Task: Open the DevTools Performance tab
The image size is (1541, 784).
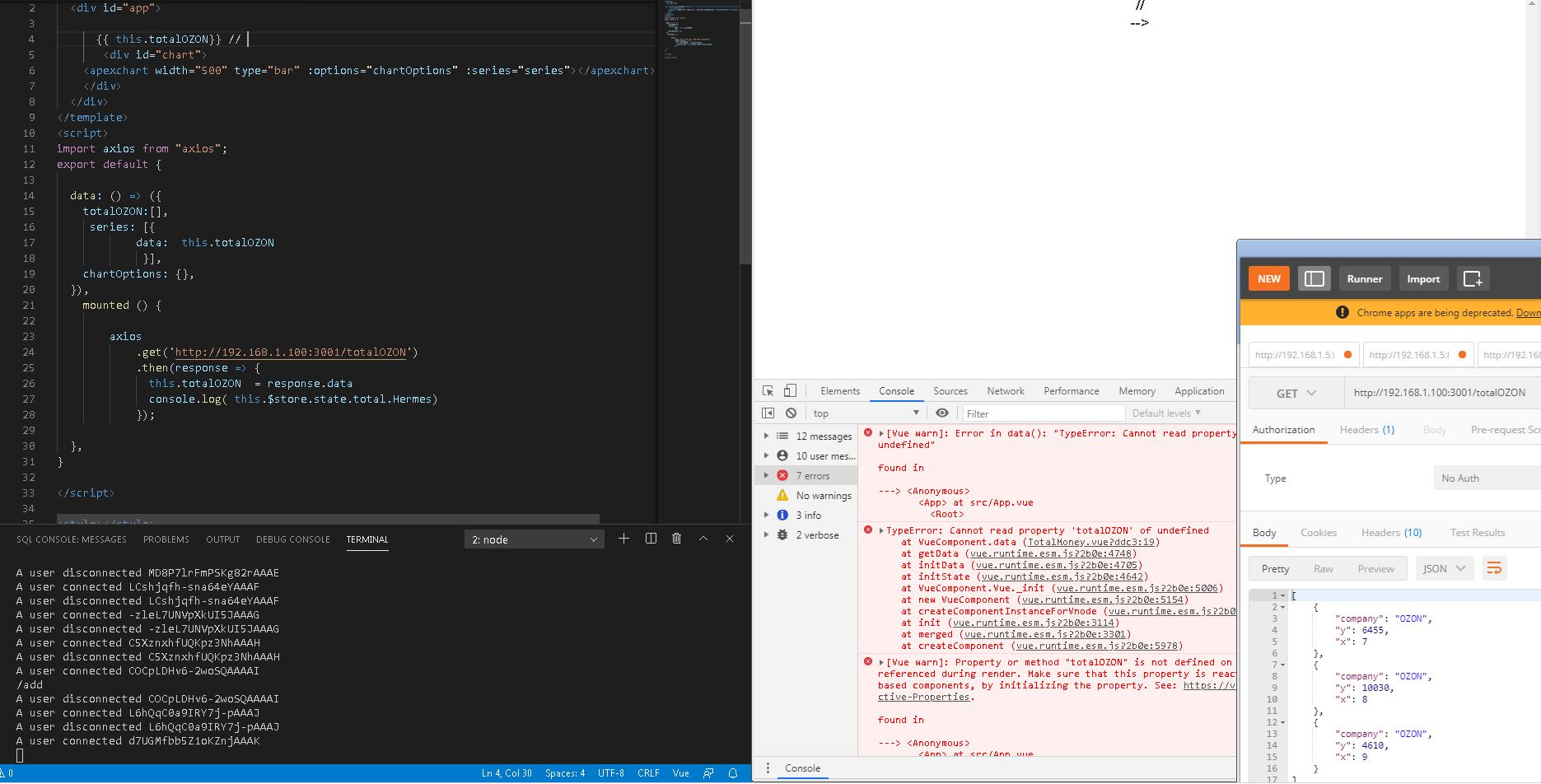Action: pos(1072,391)
